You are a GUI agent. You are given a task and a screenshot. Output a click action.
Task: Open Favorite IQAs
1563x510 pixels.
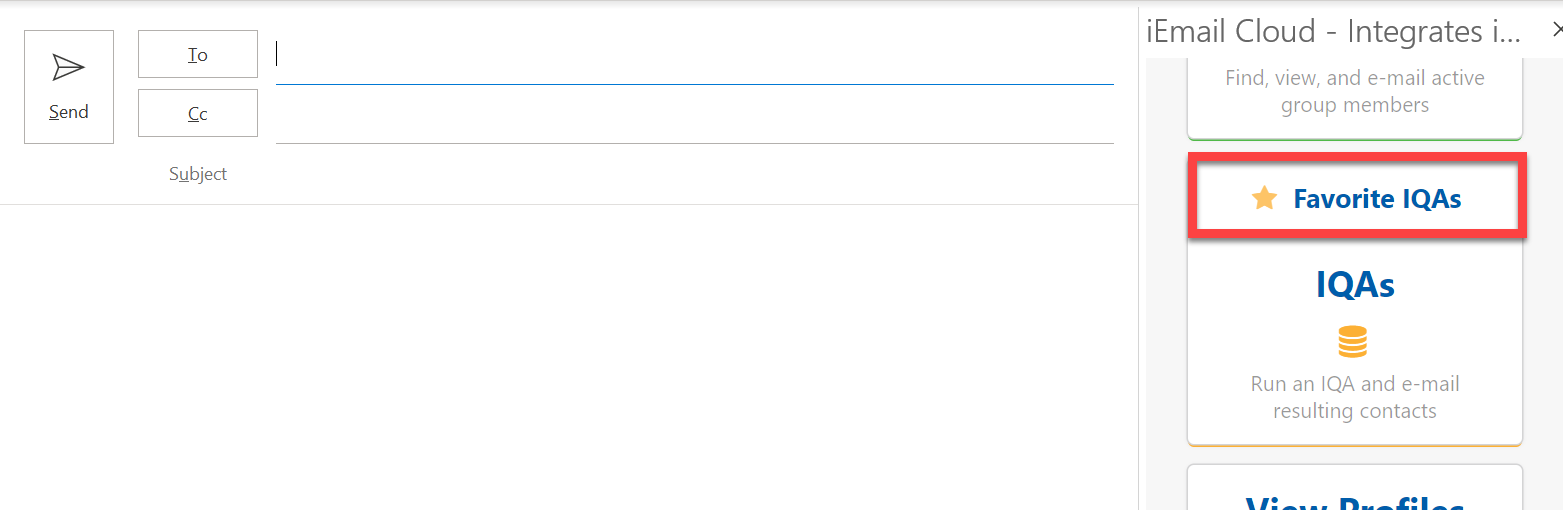click(1376, 199)
